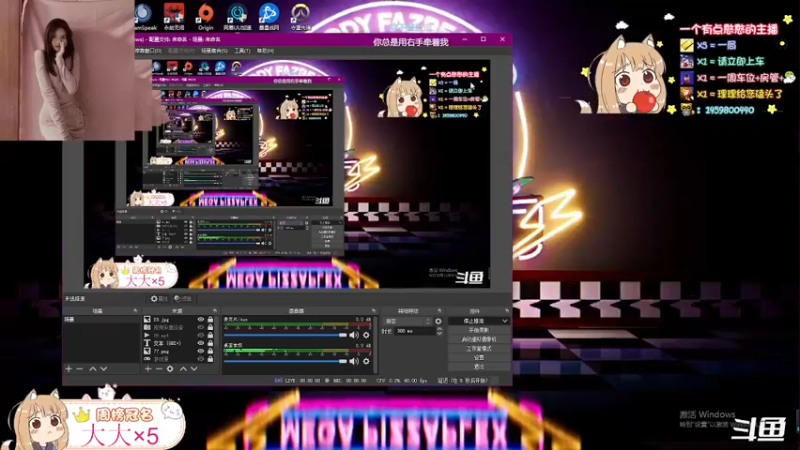Viewport: 800px width, 450px height.
Task: Click the 停止推流 stop streaming button
Action: pos(474,321)
